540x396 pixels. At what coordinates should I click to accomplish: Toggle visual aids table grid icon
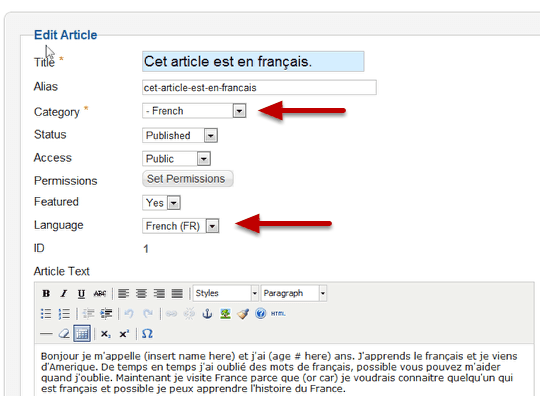click(82, 333)
